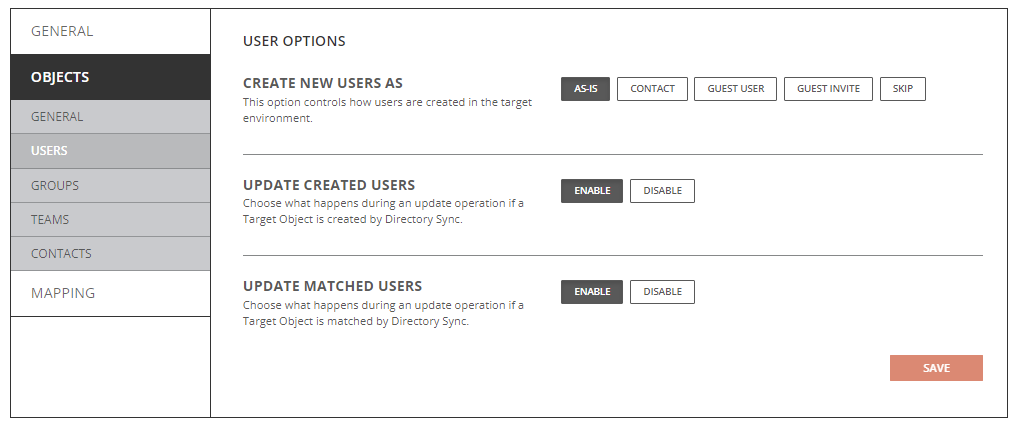Pick the GUEST INVITE option
Viewport: 1018px width, 435px height.
(x=828, y=89)
